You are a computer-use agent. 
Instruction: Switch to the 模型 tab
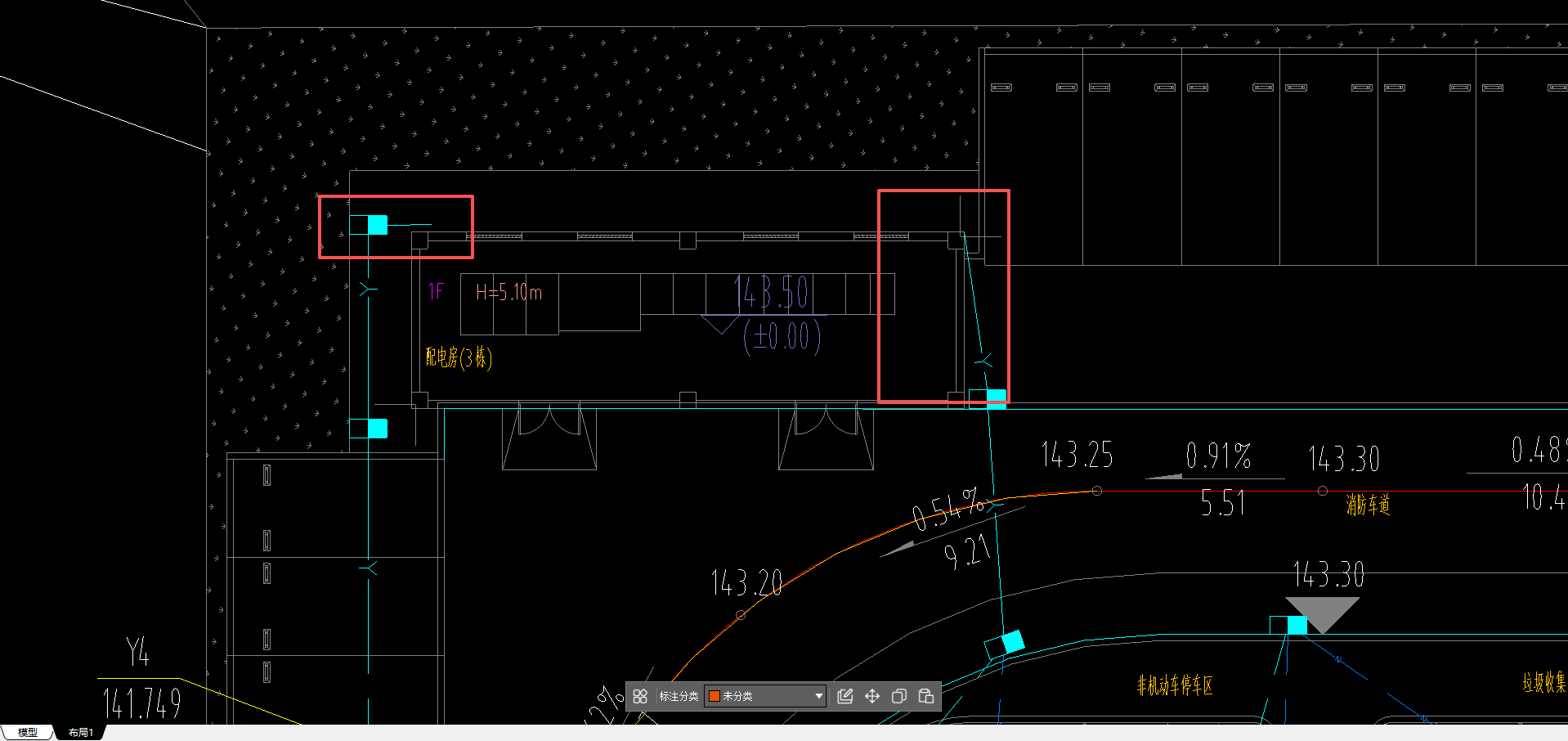point(28,732)
